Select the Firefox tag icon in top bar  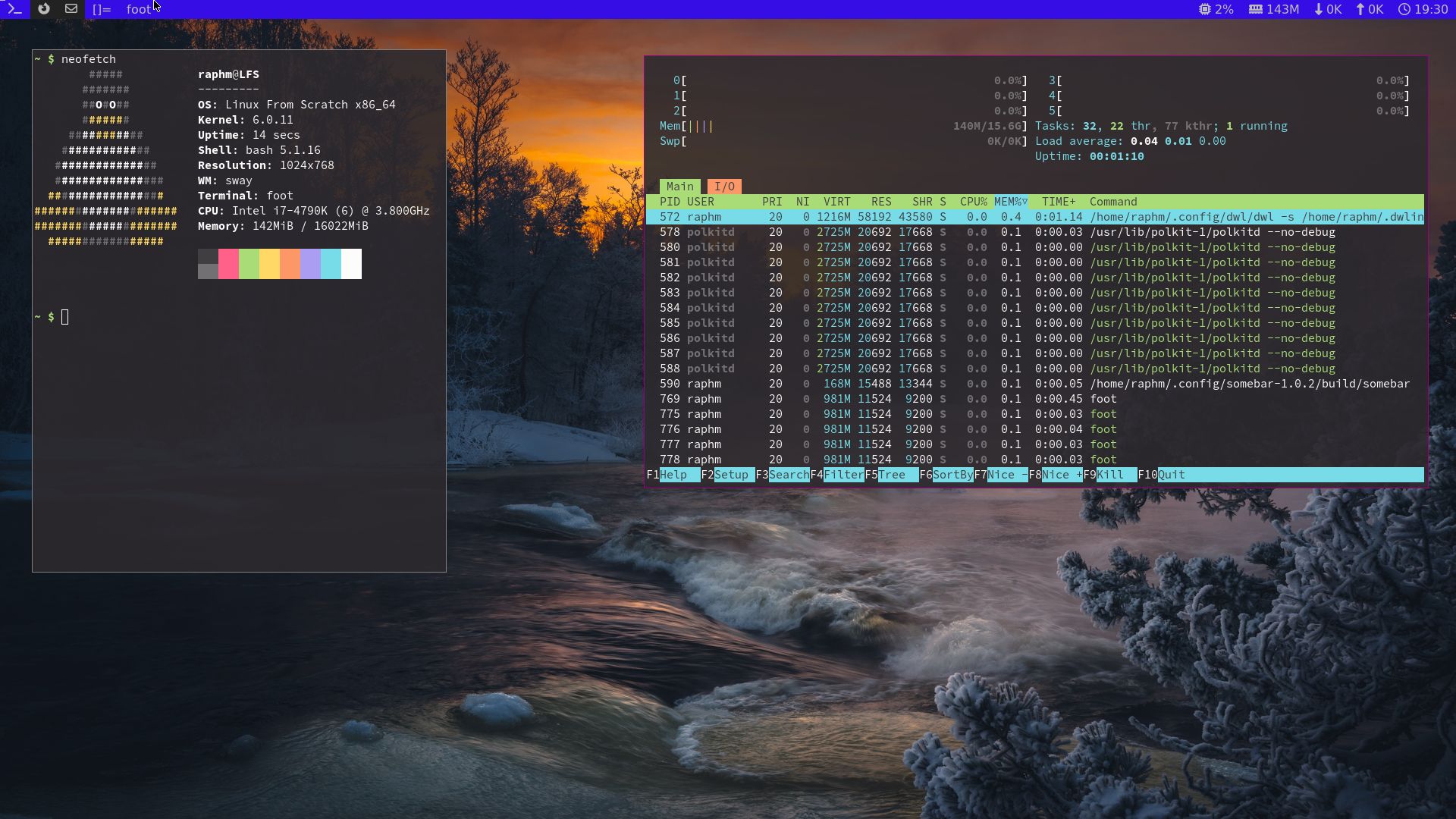coord(43,9)
